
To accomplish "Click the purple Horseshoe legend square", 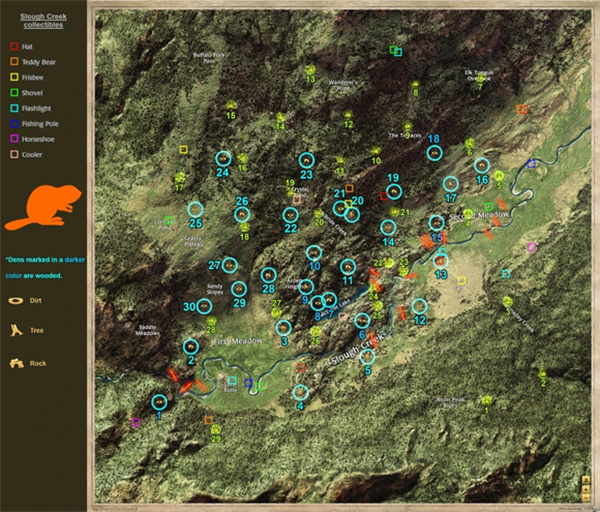I will pos(11,139).
